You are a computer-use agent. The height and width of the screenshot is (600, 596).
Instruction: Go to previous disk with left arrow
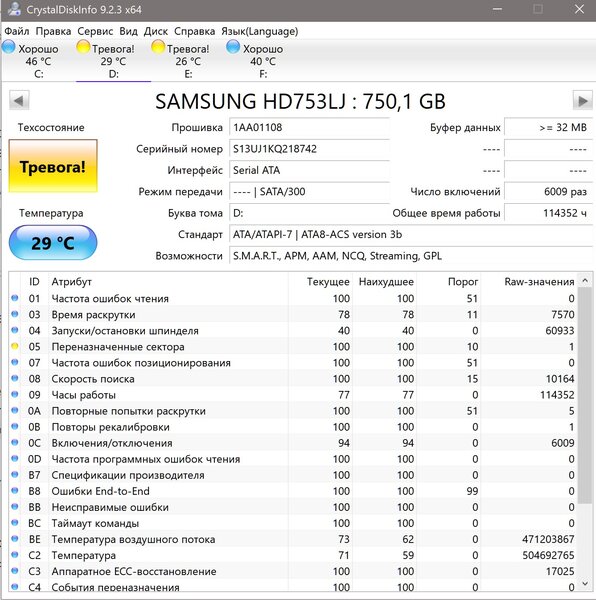coord(19,101)
